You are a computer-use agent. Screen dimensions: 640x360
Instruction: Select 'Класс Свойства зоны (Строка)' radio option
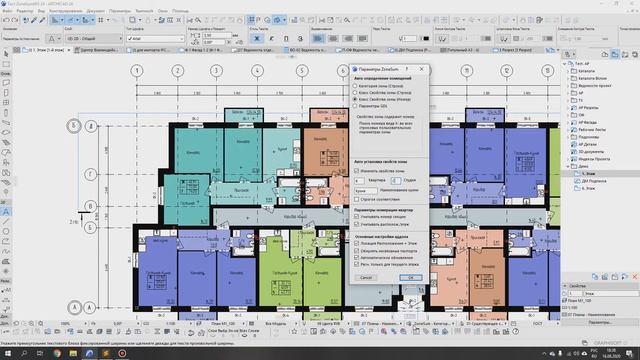[x=355, y=93]
